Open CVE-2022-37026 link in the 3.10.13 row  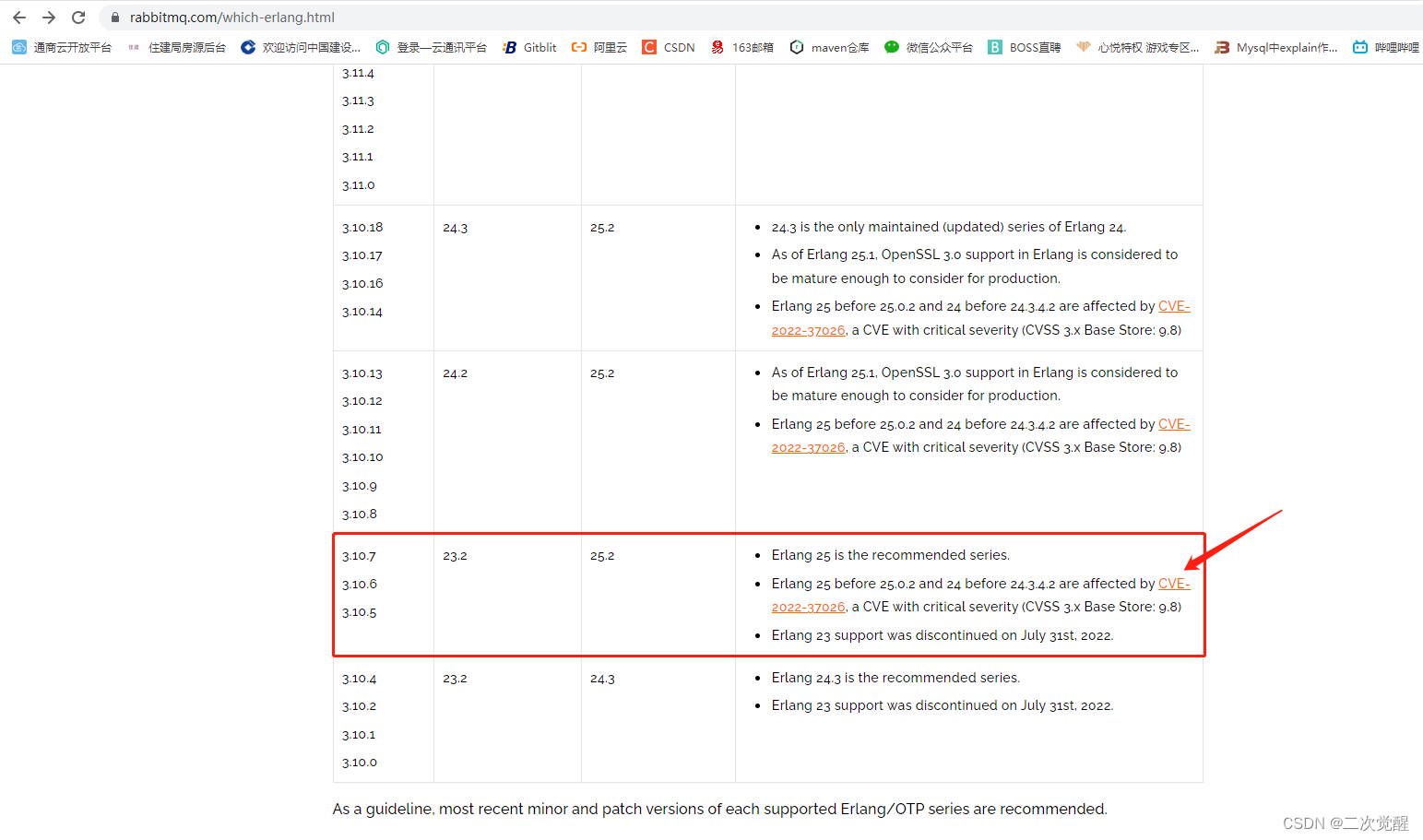tap(808, 447)
